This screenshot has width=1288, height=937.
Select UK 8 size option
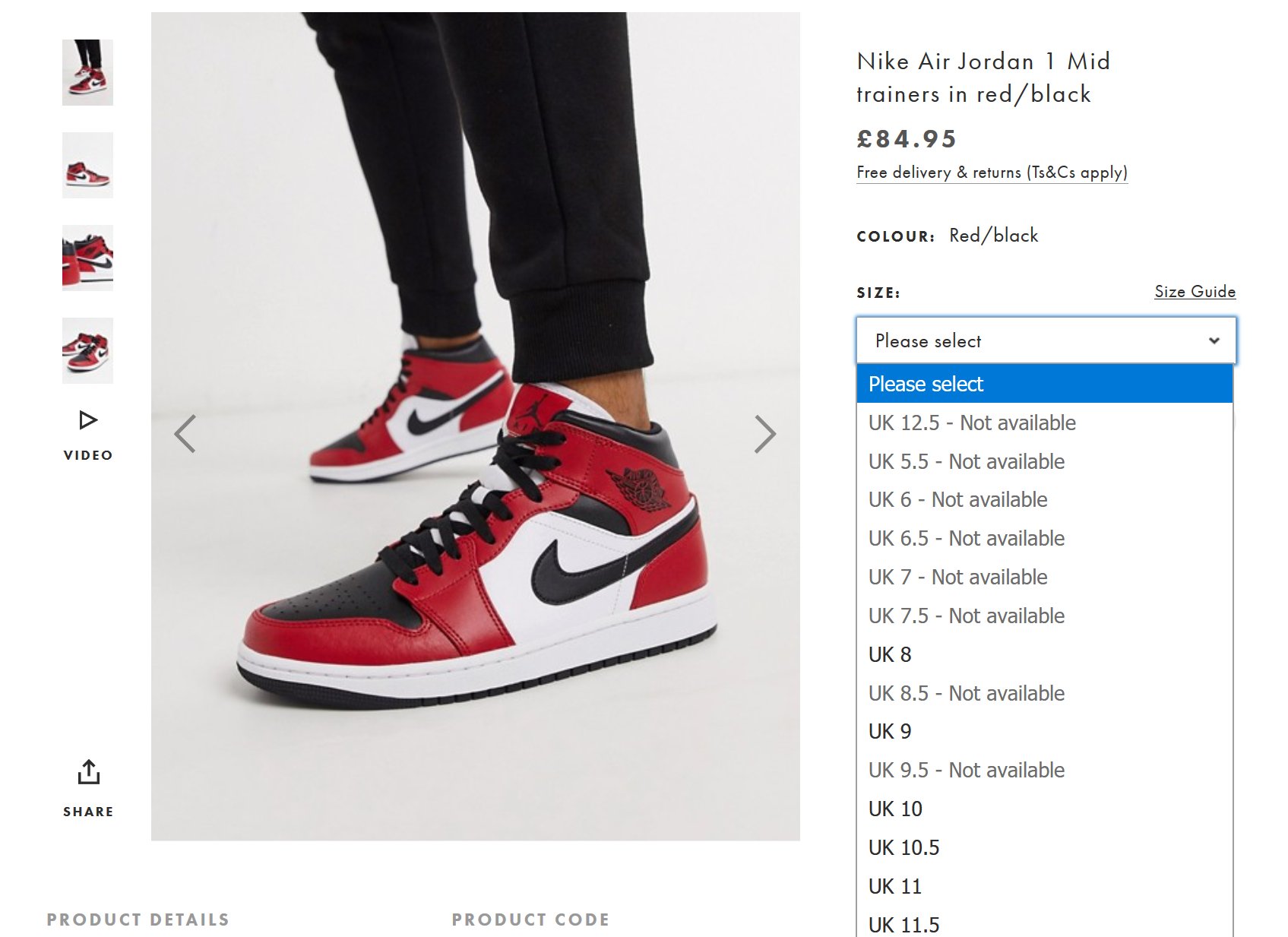tap(1044, 654)
